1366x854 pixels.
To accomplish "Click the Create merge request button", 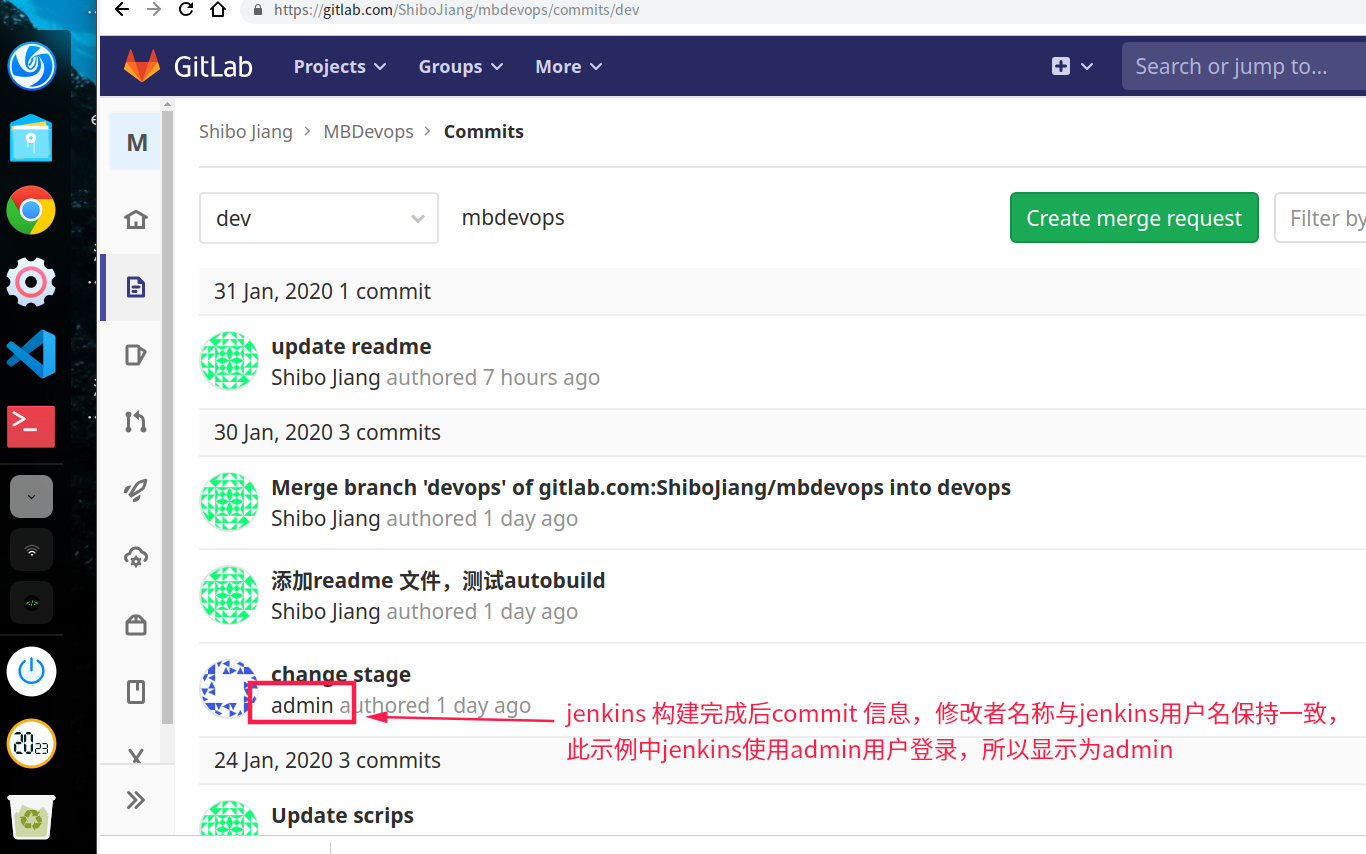I will coord(1134,218).
